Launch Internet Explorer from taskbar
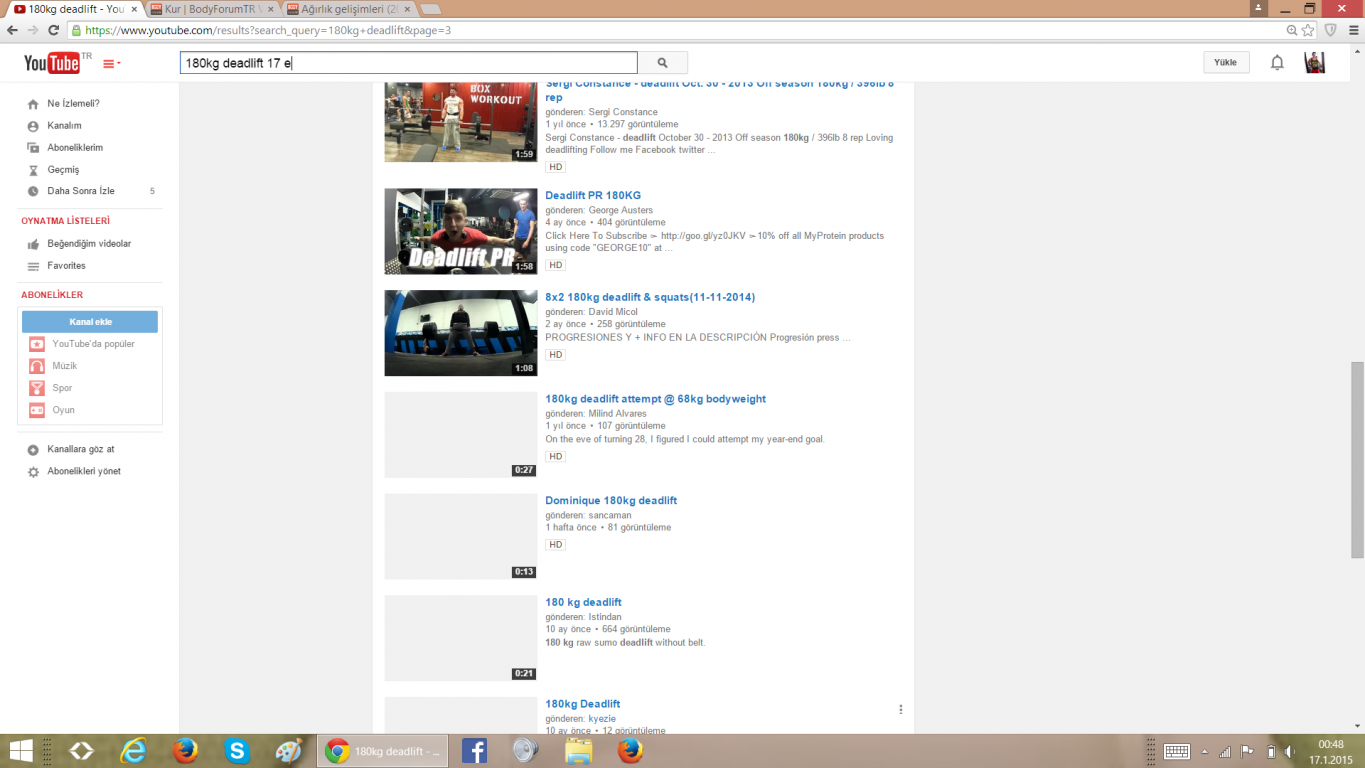Image resolution: width=1365 pixels, height=768 pixels. [x=133, y=751]
